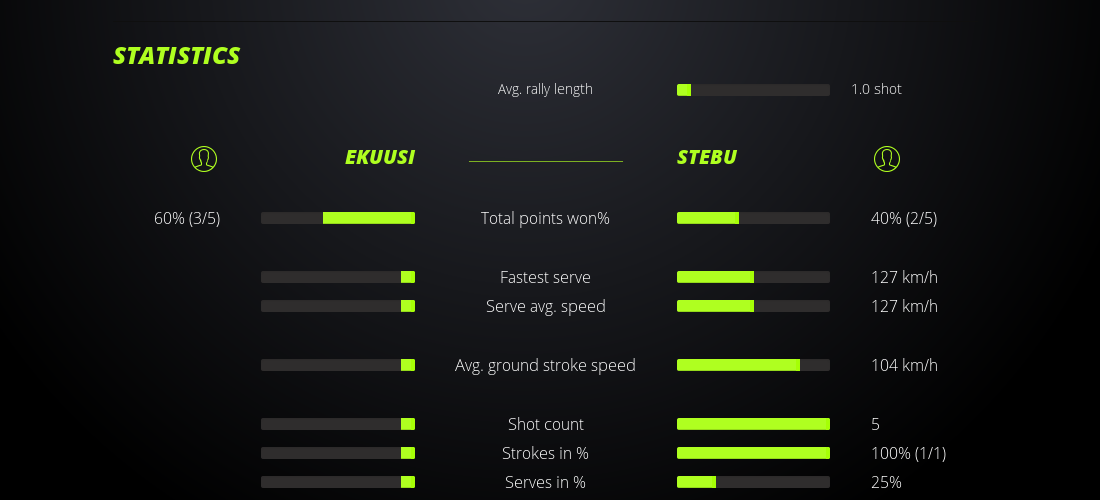The image size is (1100, 500).
Task: Click the 60% (3/5) value
Action: [187, 218]
